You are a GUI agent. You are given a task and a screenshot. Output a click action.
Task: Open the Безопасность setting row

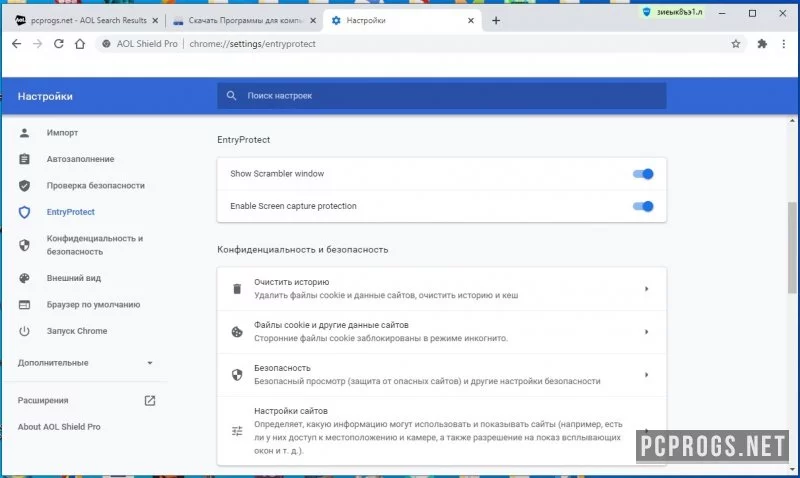coord(441,375)
